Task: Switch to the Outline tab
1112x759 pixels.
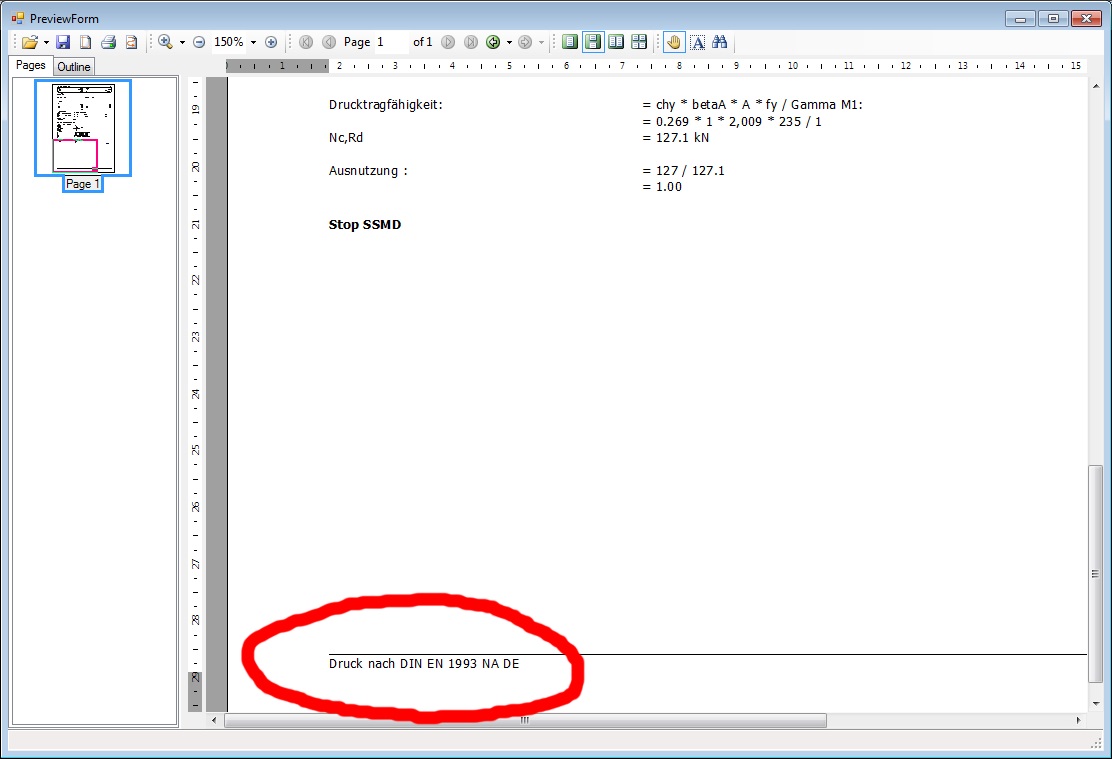Action: pos(73,67)
